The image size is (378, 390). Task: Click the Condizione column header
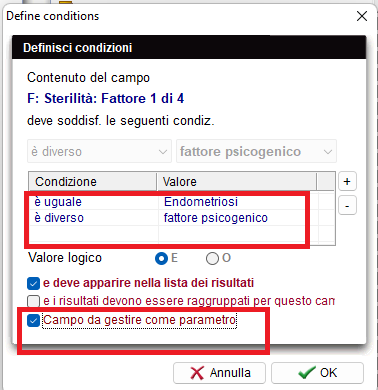coord(93,182)
